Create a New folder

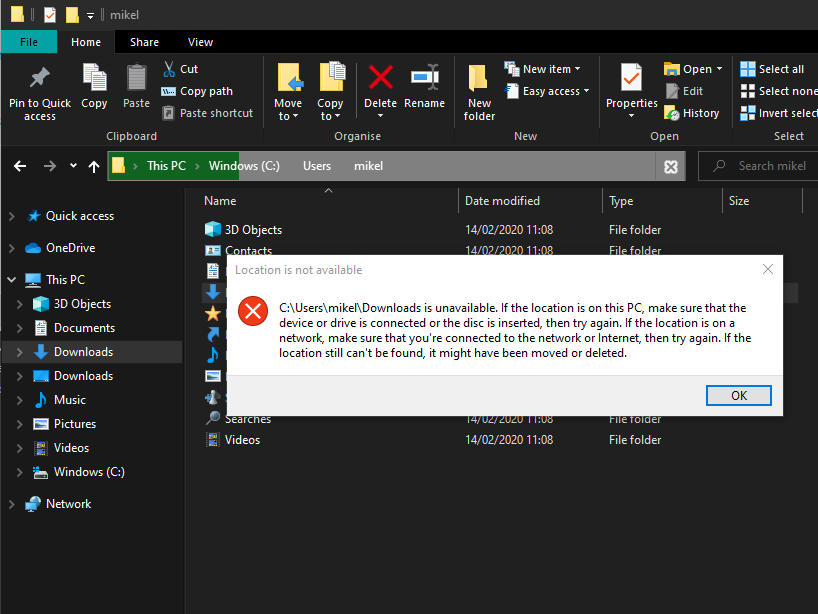tap(479, 93)
